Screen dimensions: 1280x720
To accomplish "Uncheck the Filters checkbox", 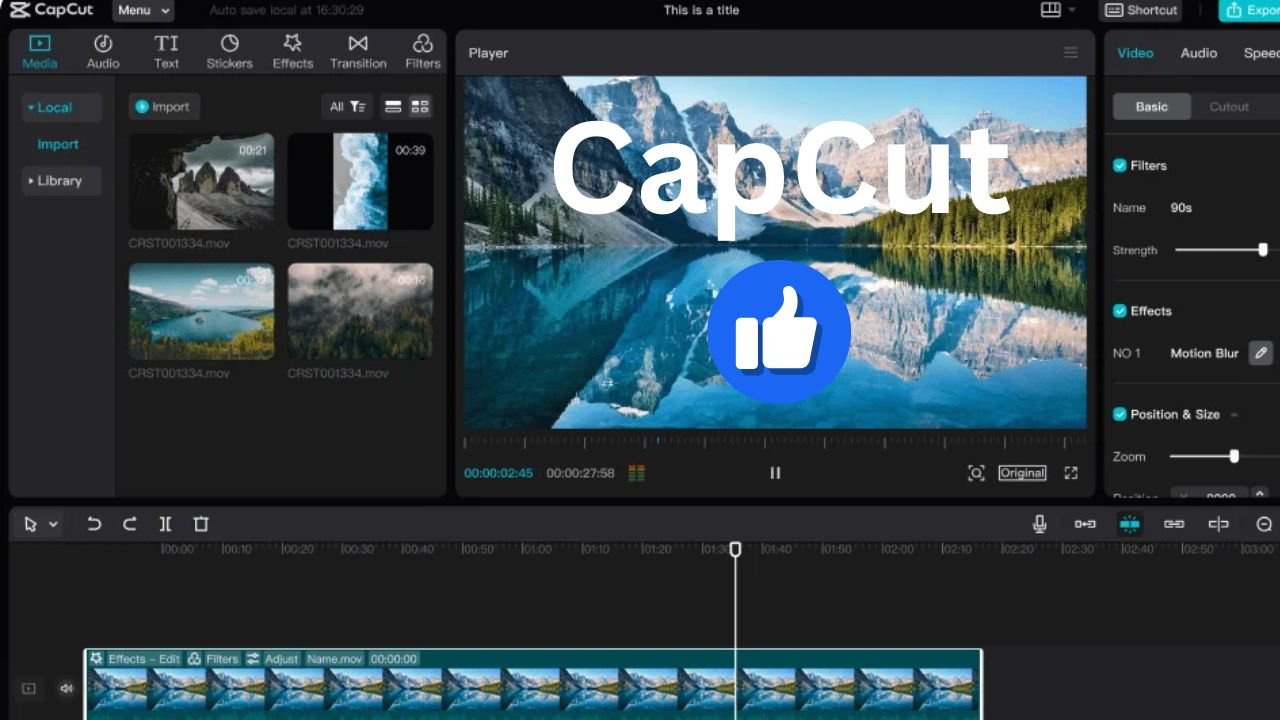I will pos(1120,165).
